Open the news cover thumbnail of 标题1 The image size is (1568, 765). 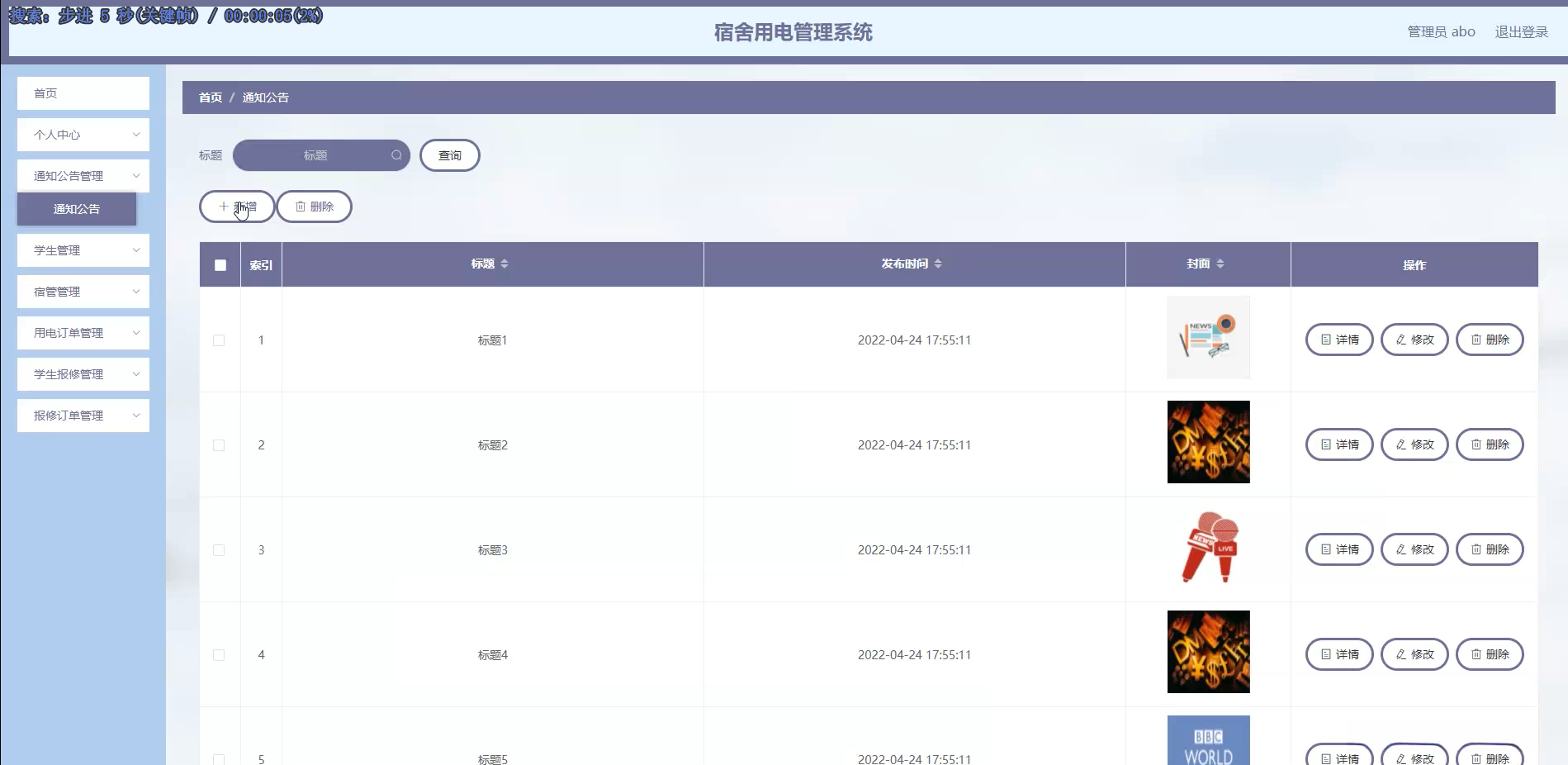coord(1209,337)
